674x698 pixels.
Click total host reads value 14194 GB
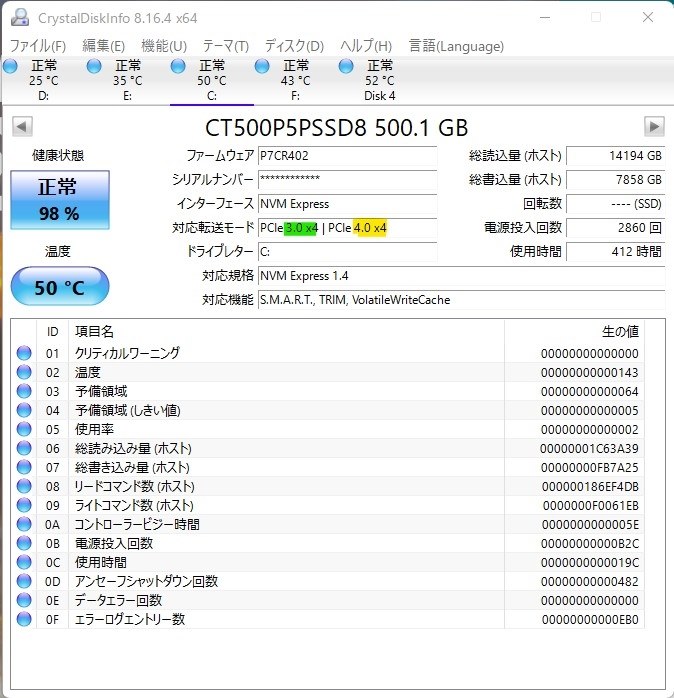coord(616,156)
